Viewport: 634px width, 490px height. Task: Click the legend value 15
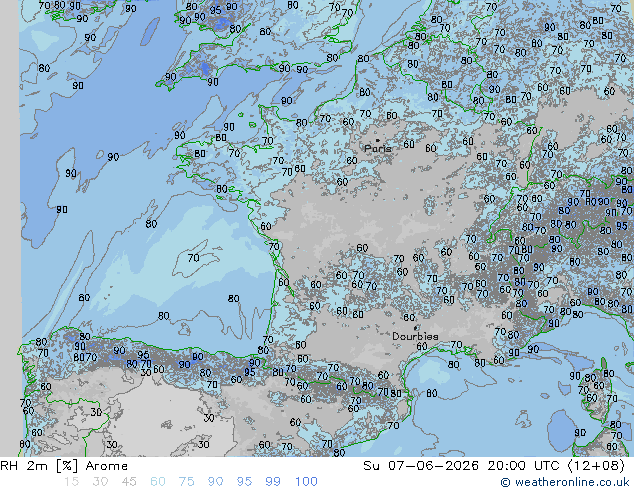point(71,482)
